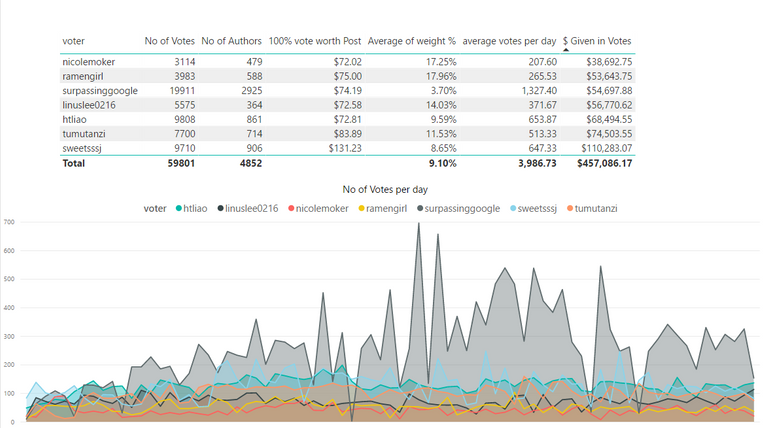Select the linuslee0216 dark legend dot
The image size is (768, 428).
click(220, 209)
